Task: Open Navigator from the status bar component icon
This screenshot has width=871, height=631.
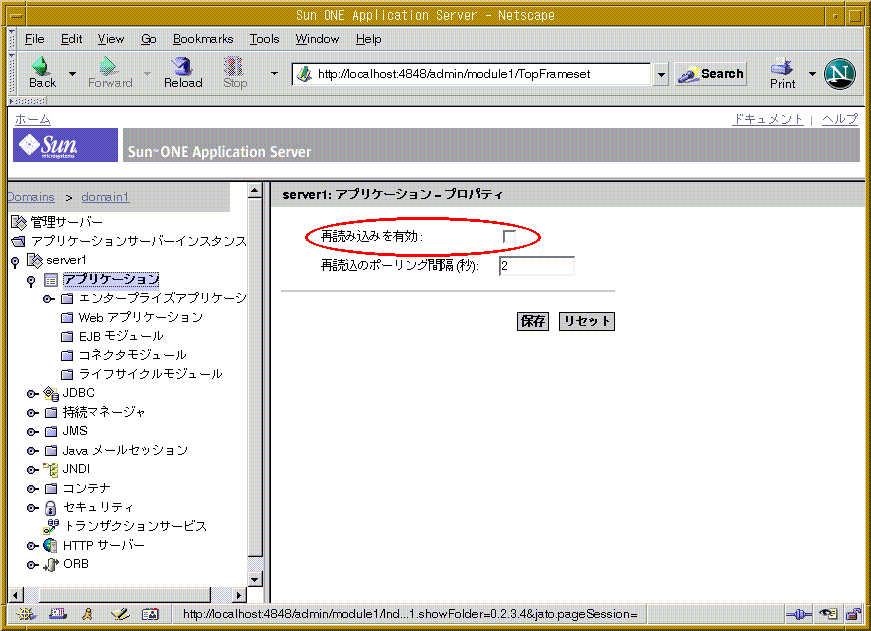Action: coord(26,614)
